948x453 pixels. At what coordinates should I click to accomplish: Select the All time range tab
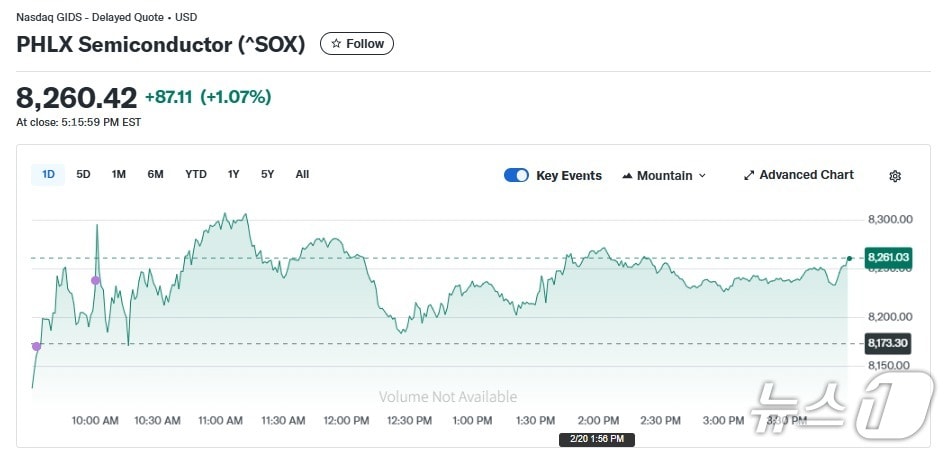coord(302,174)
